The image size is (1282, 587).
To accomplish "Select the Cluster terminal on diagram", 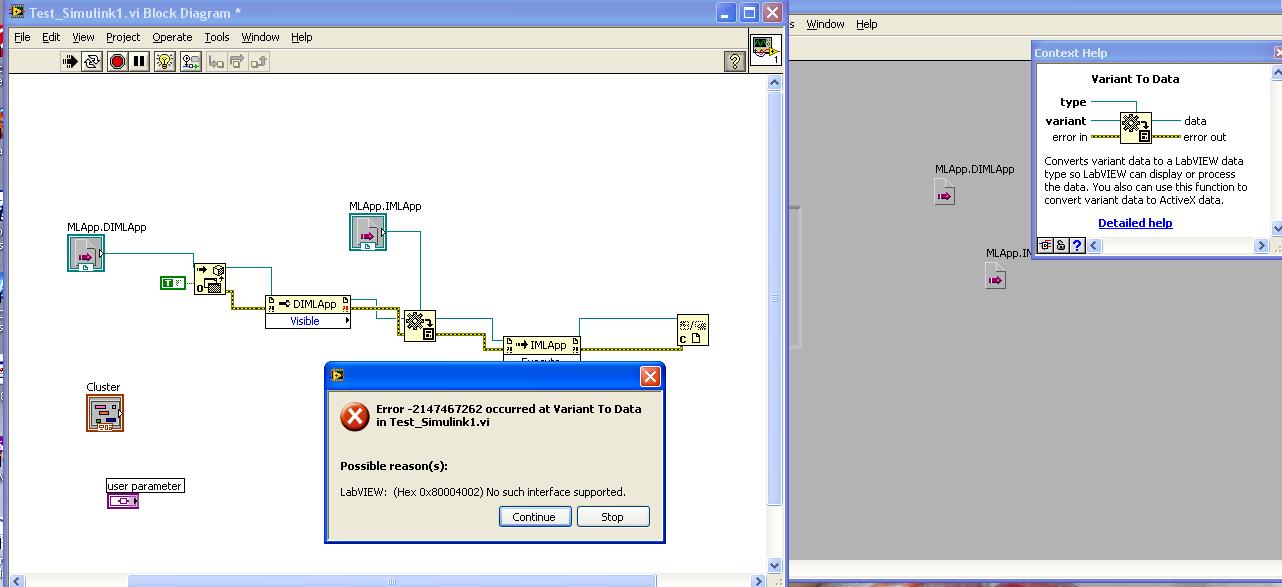I will (105, 413).
